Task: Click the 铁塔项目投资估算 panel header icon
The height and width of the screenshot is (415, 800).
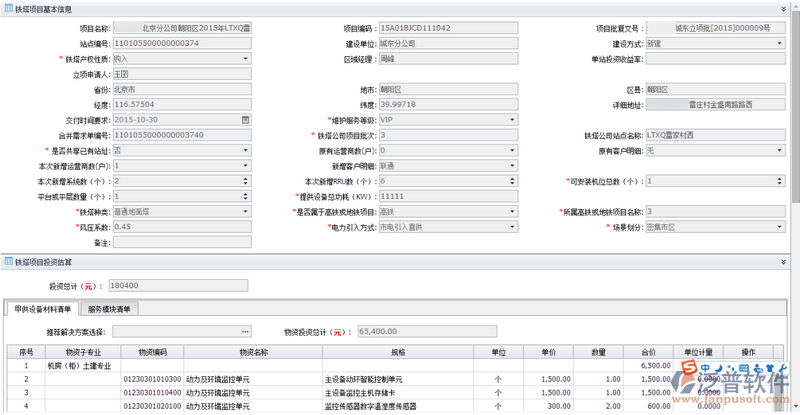Action: pyautogui.click(x=7, y=262)
